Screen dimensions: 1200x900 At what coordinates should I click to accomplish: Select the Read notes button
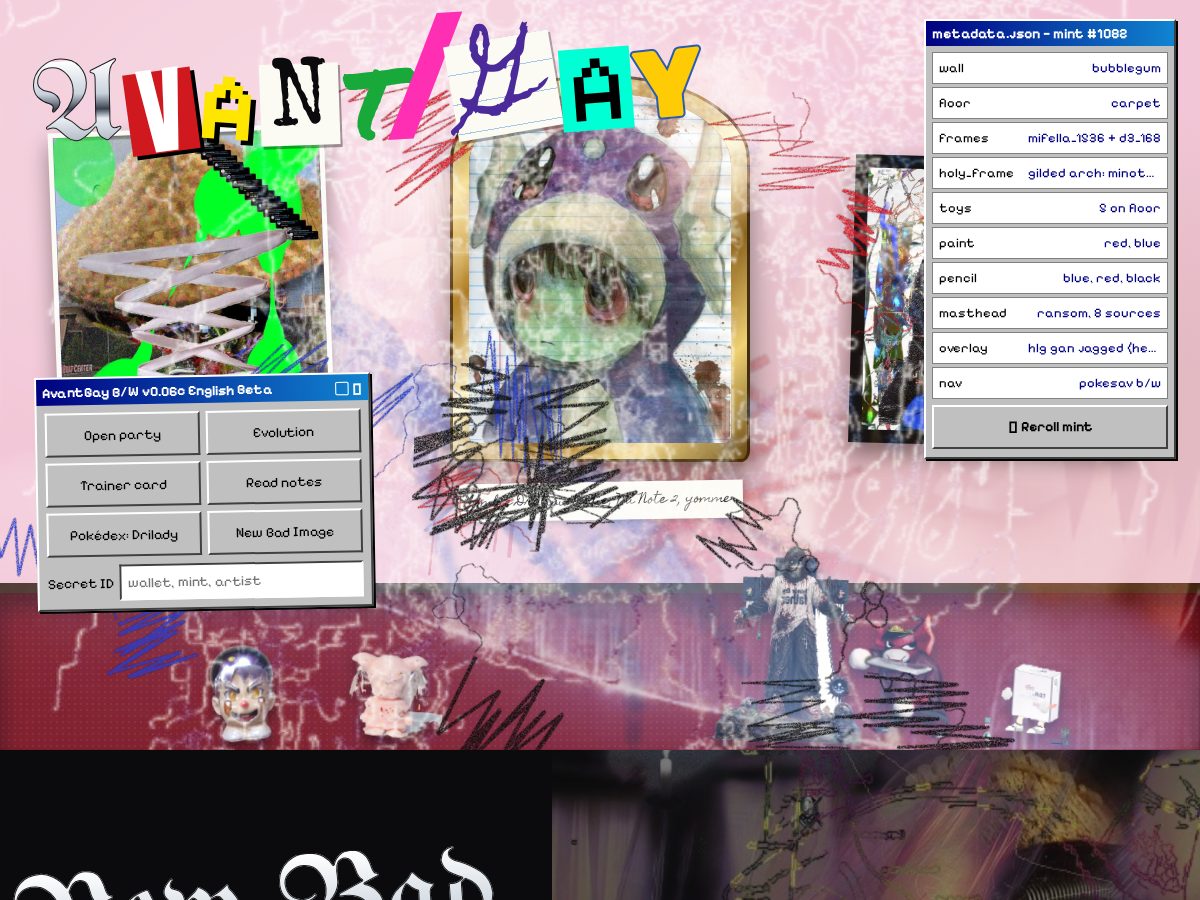[284, 482]
